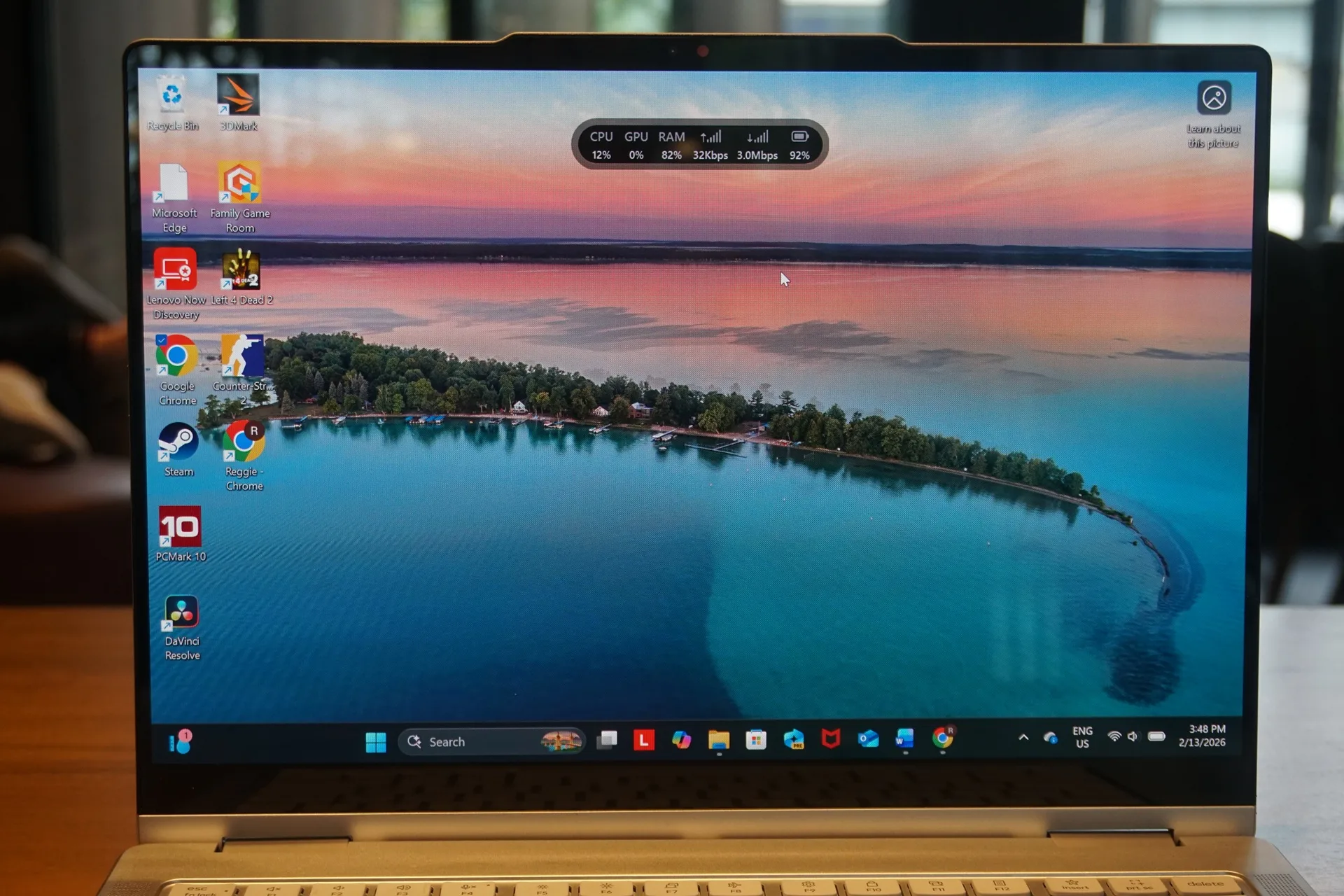
Task: Launch the 3DMark desktop shortcut
Action: click(x=238, y=104)
